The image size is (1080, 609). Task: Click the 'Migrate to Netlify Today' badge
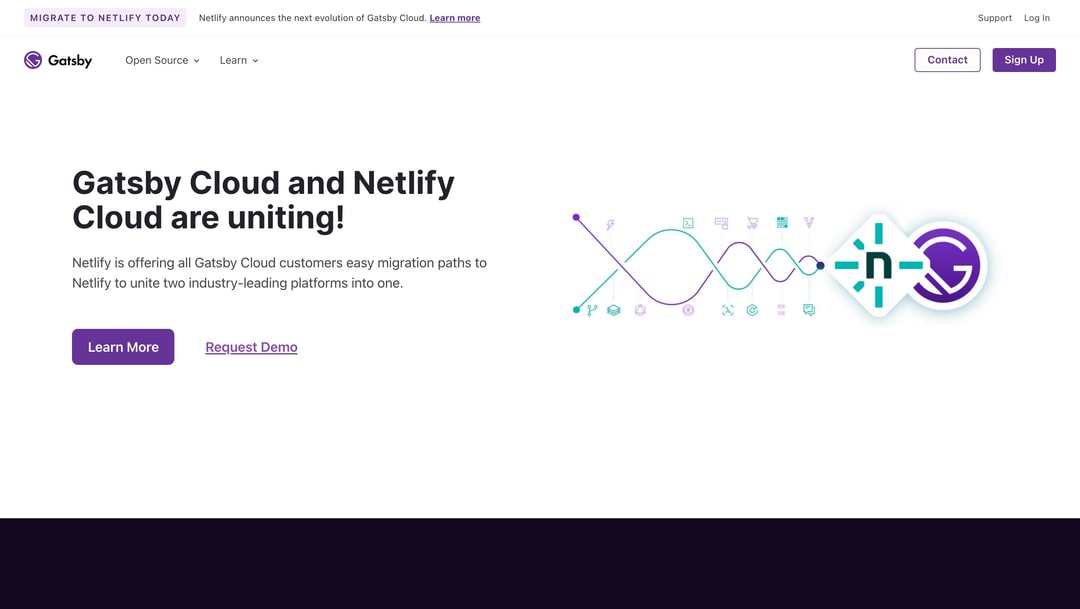click(x=105, y=18)
